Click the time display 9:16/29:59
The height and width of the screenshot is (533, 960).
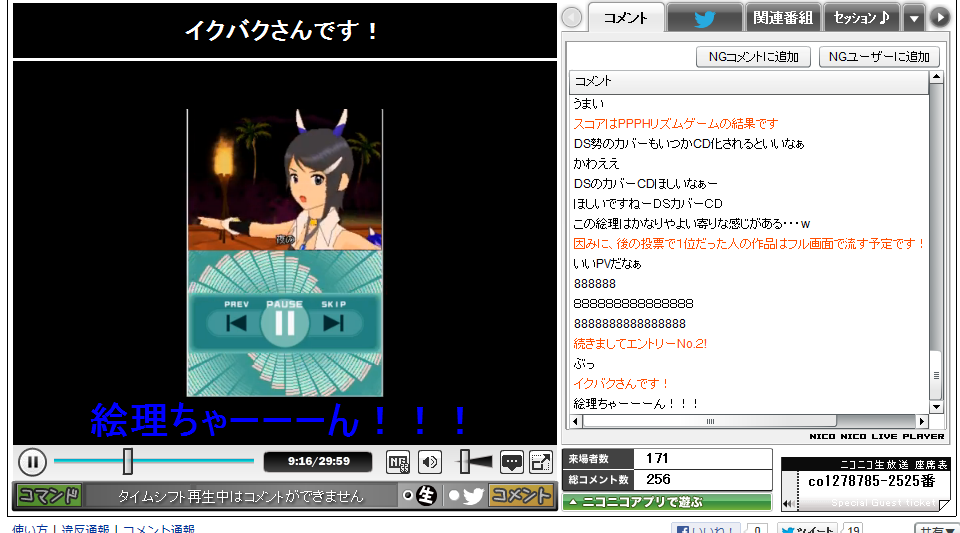(x=318, y=461)
